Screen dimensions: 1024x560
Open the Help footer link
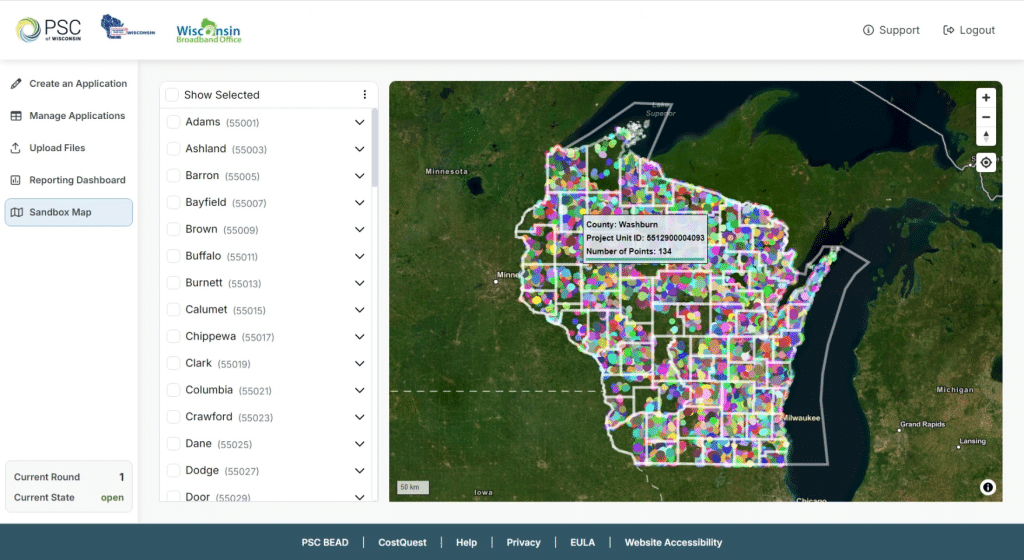click(x=466, y=542)
